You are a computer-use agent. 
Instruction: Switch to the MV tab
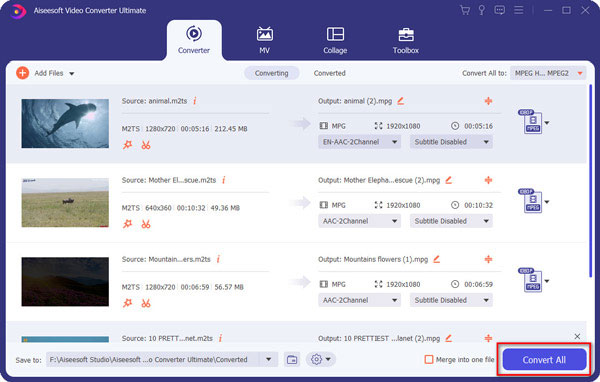[x=264, y=40]
